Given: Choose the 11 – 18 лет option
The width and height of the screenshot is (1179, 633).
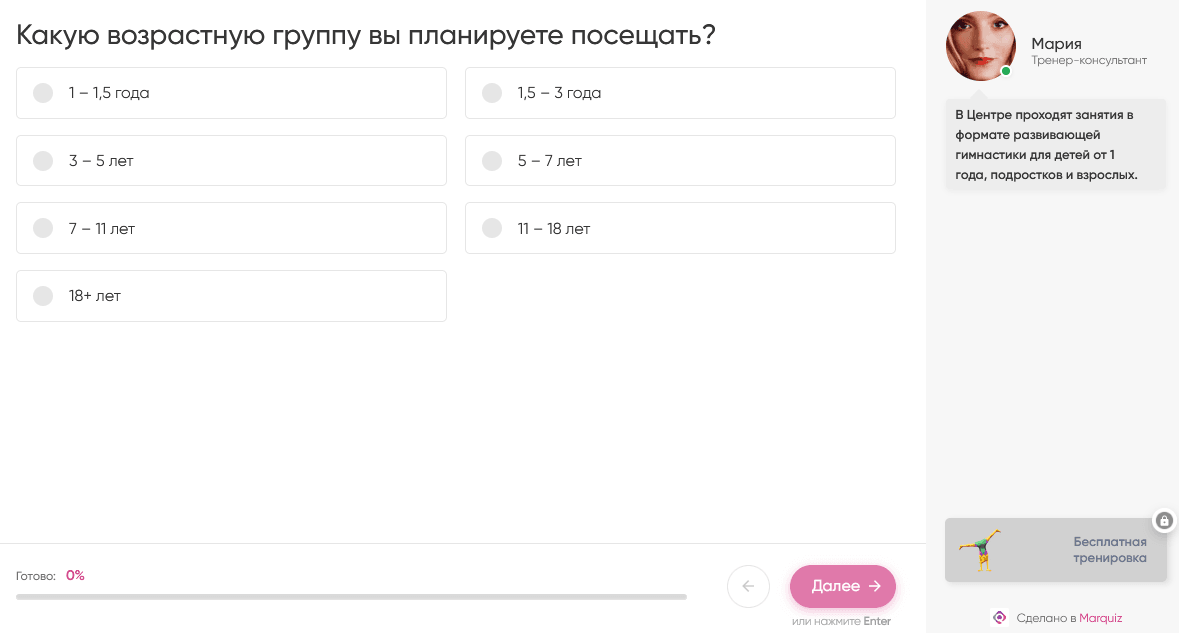Looking at the screenshot, I should pyautogui.click(x=492, y=229).
